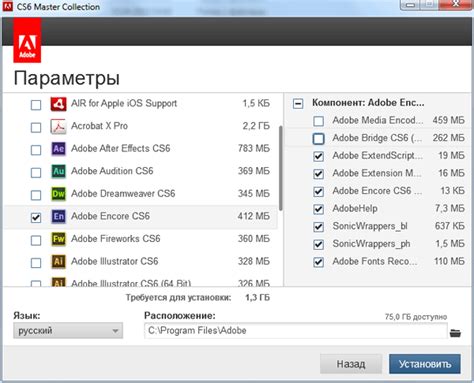Viewport: 474px width, 383px height.
Task: Click the 75,0 ГБ доступно text
Action: tap(416, 317)
